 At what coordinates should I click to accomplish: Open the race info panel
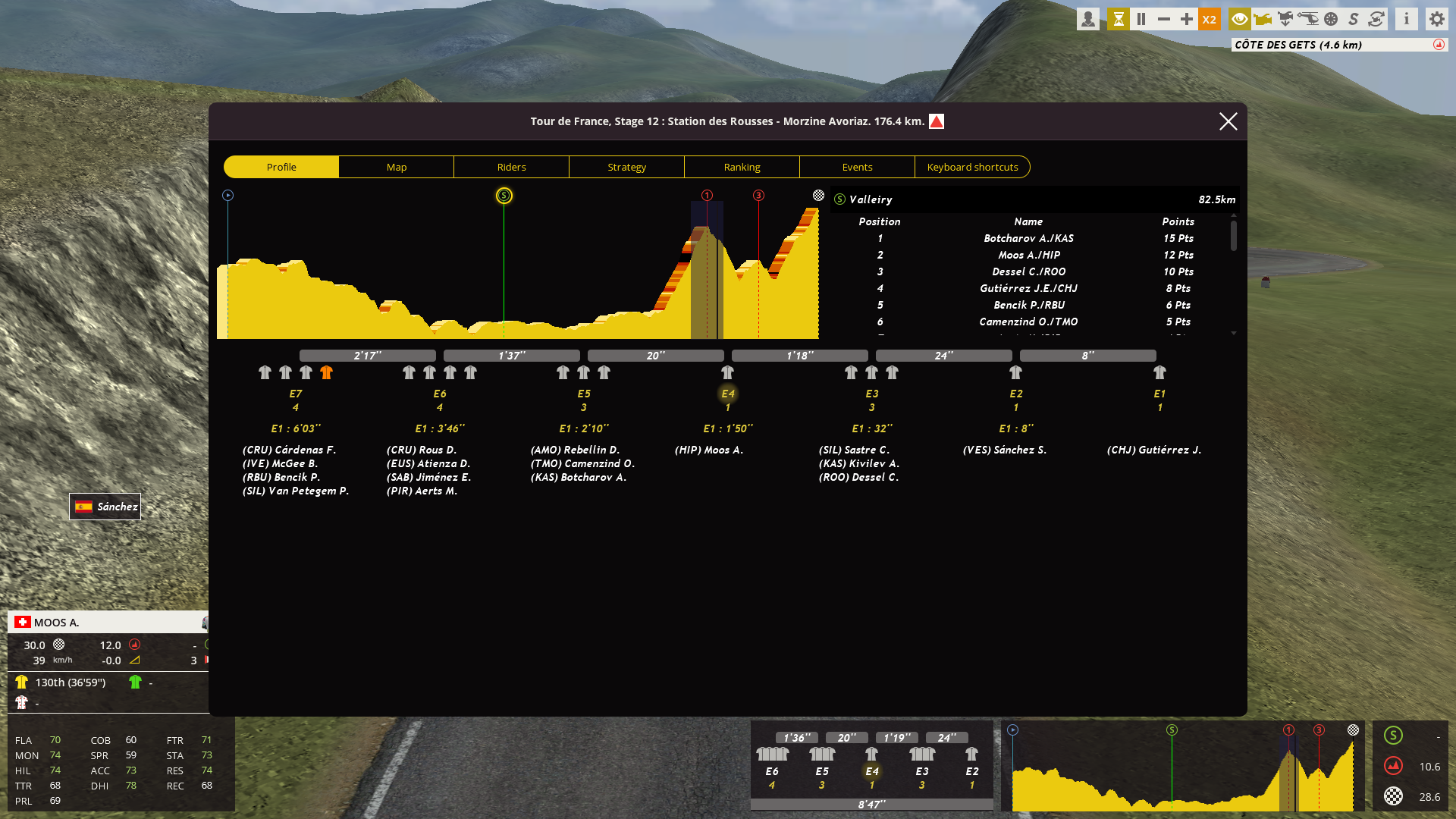1407,19
